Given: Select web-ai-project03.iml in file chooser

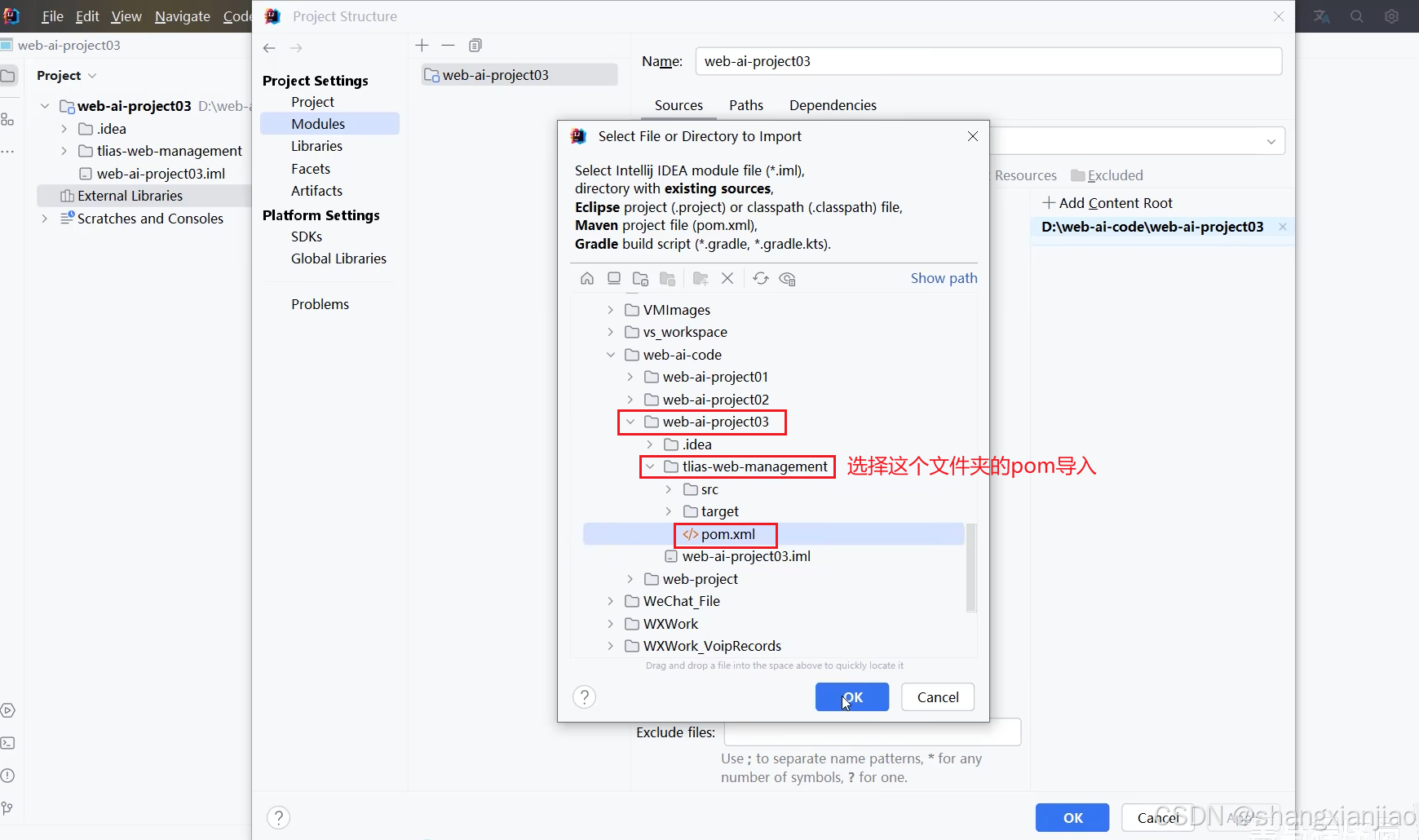Looking at the screenshot, I should (737, 556).
